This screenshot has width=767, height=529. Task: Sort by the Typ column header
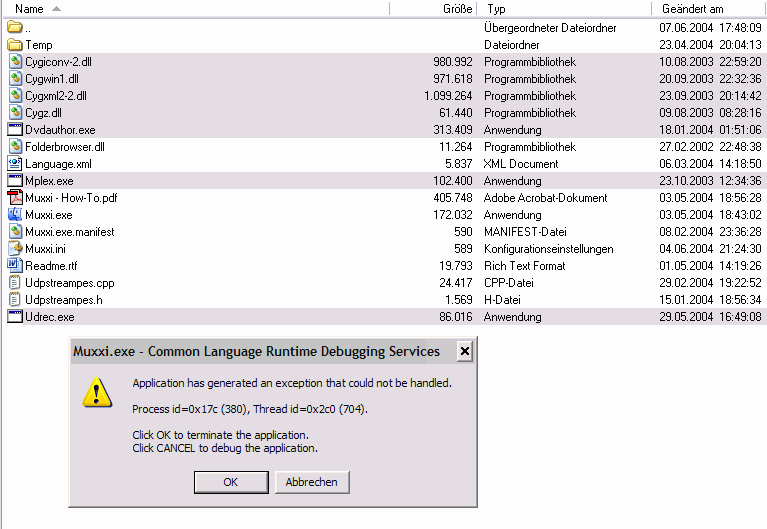(x=496, y=8)
